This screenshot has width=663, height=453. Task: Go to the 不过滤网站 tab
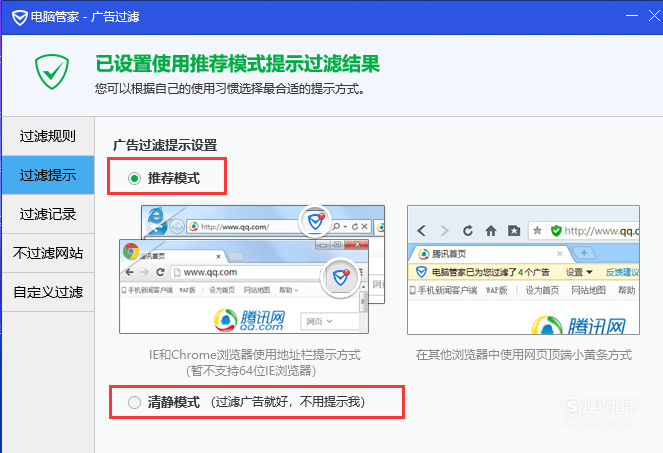pos(48,253)
